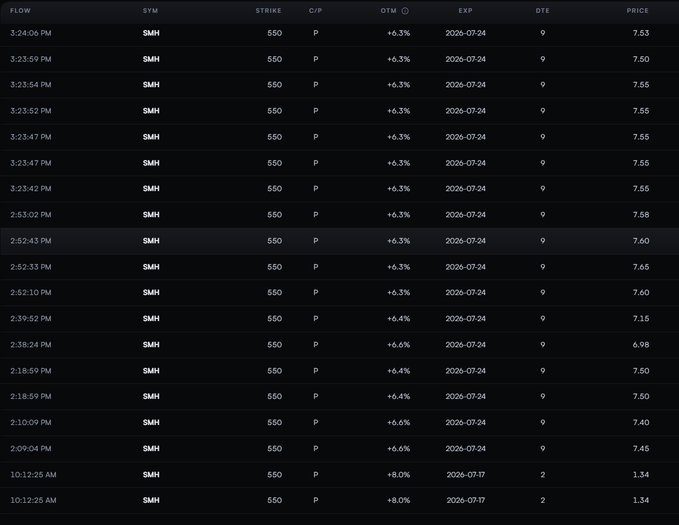679x525 pixels.
Task: Select the 7.58 price value
Action: click(x=641, y=214)
